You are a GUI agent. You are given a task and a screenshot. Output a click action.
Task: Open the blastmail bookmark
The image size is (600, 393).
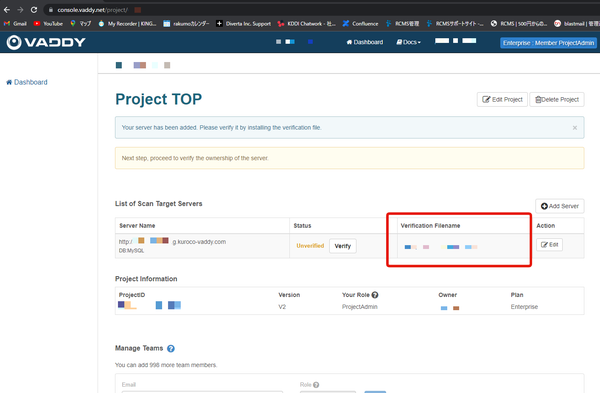[x=577, y=24]
